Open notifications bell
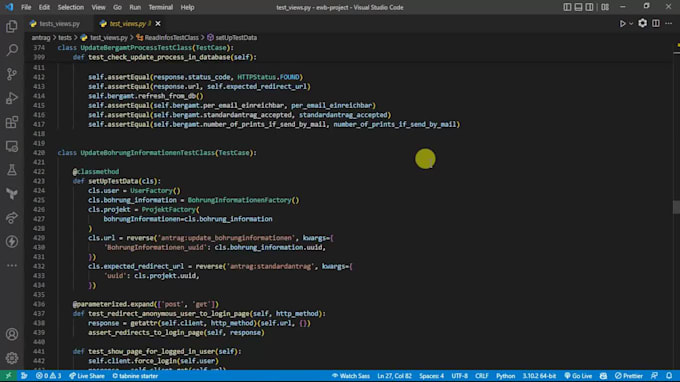The height and width of the screenshot is (382, 680). click(x=669, y=376)
